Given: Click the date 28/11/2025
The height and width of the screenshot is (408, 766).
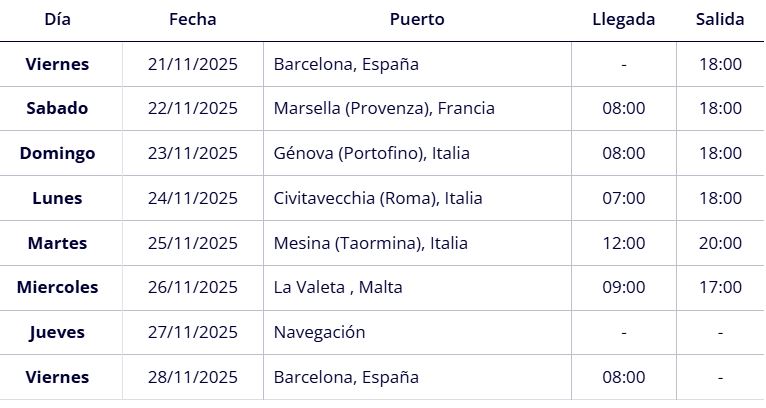Looking at the screenshot, I should [x=192, y=377].
